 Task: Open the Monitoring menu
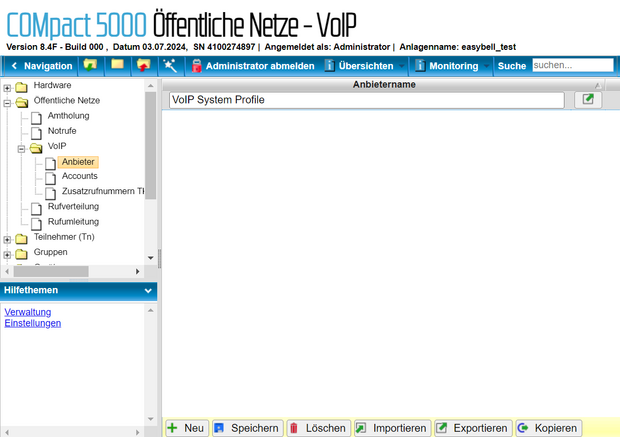tap(452, 66)
